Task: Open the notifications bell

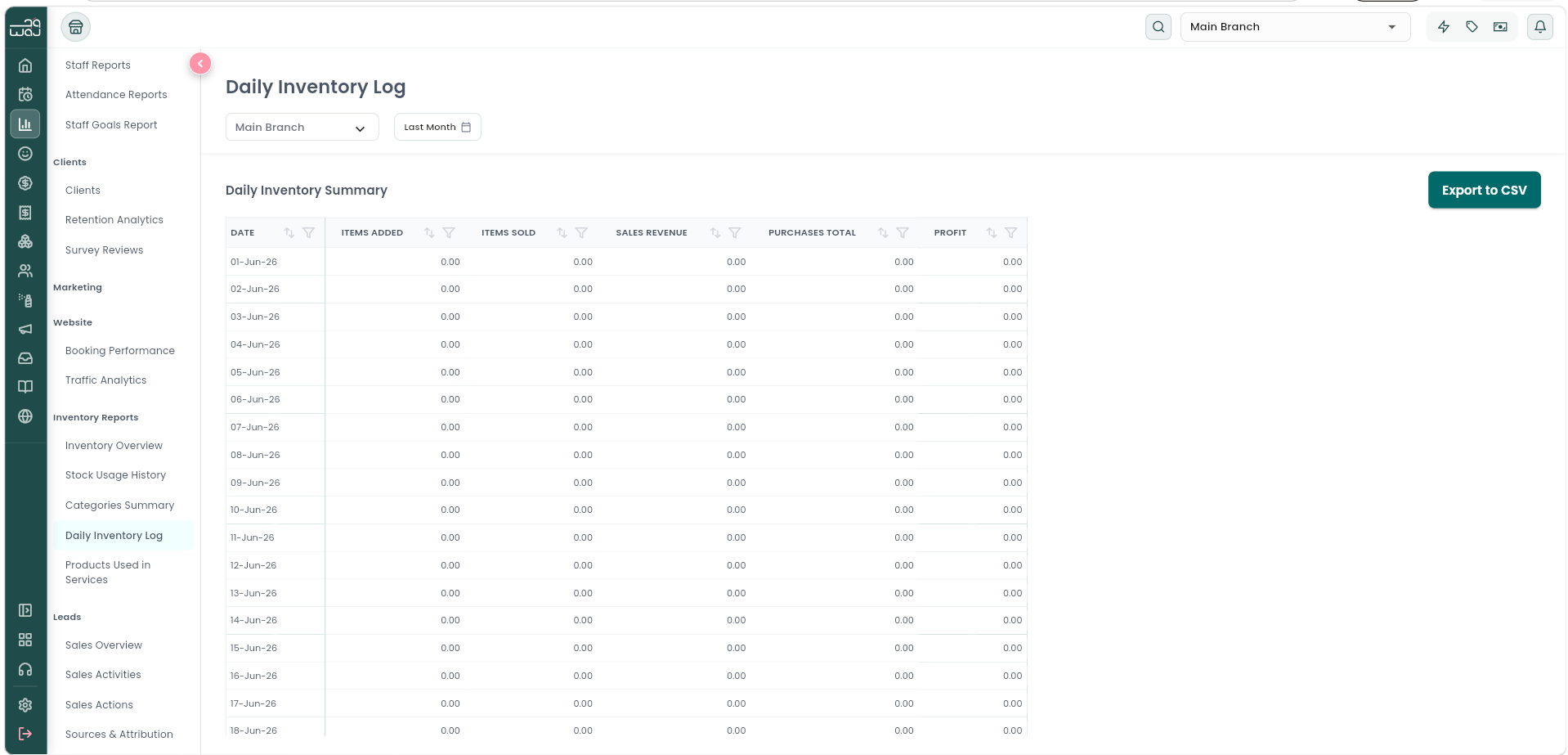Action: pos(1540,27)
